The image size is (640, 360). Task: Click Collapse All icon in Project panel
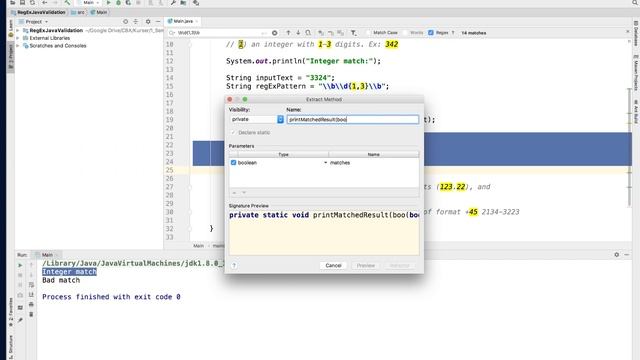tap(136, 22)
